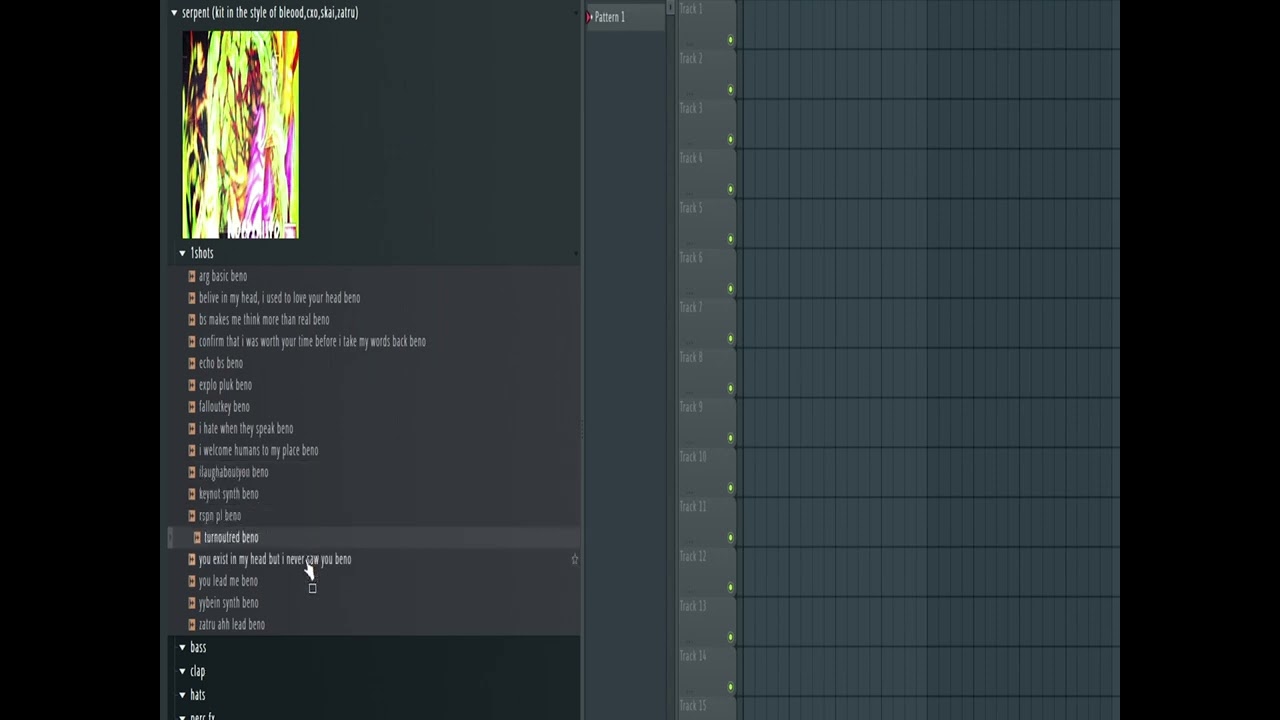Select 'confirm that i was worth your time' sample
1280x720 pixels.
[312, 341]
